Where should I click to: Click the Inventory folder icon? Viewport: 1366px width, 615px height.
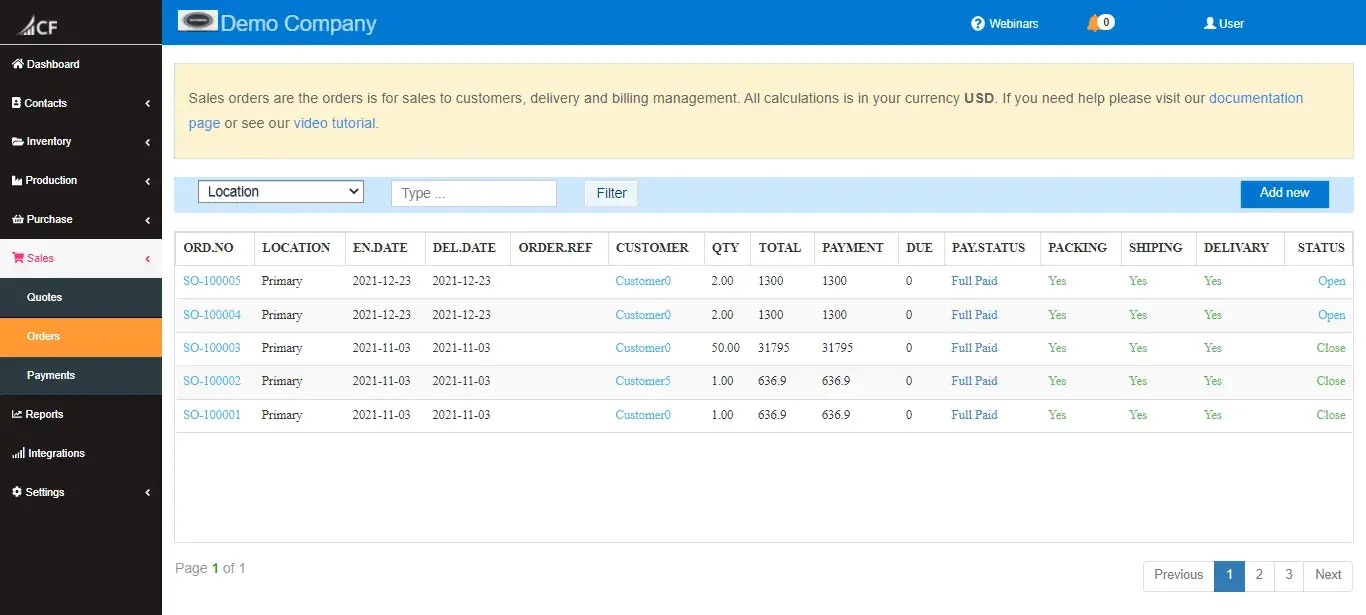(x=17, y=142)
